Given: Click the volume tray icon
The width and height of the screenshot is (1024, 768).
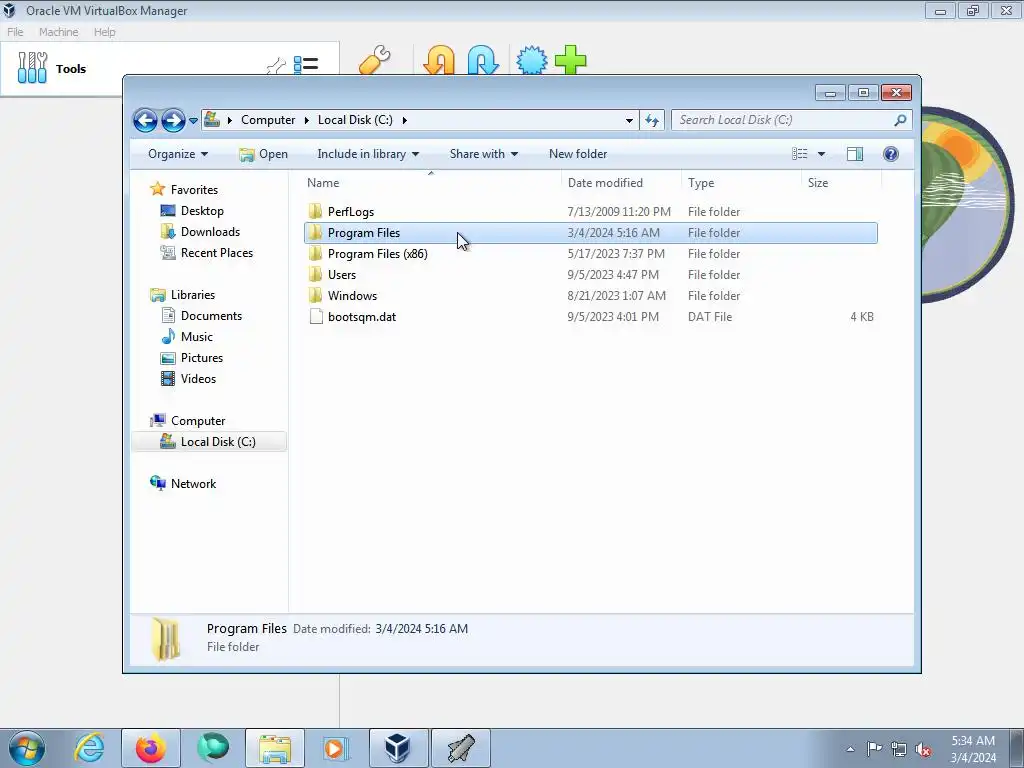Looking at the screenshot, I should pos(923,749).
